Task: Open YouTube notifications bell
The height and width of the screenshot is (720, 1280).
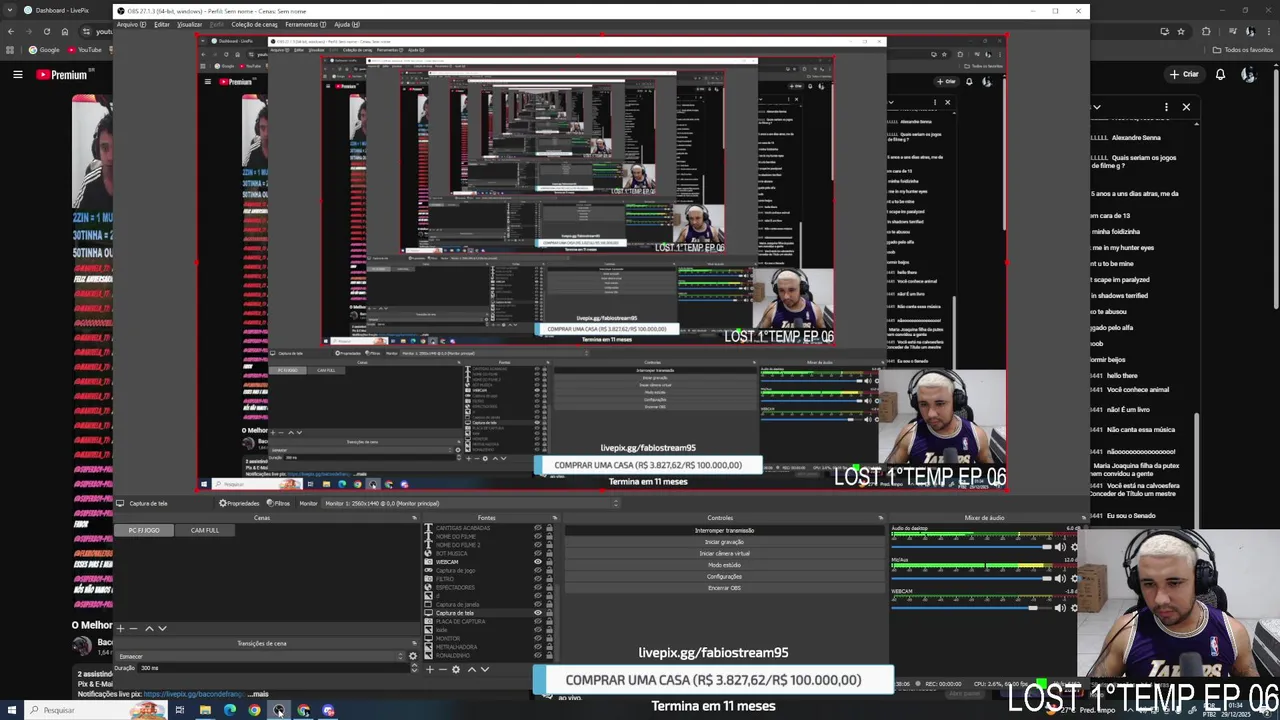Action: 1220,74
